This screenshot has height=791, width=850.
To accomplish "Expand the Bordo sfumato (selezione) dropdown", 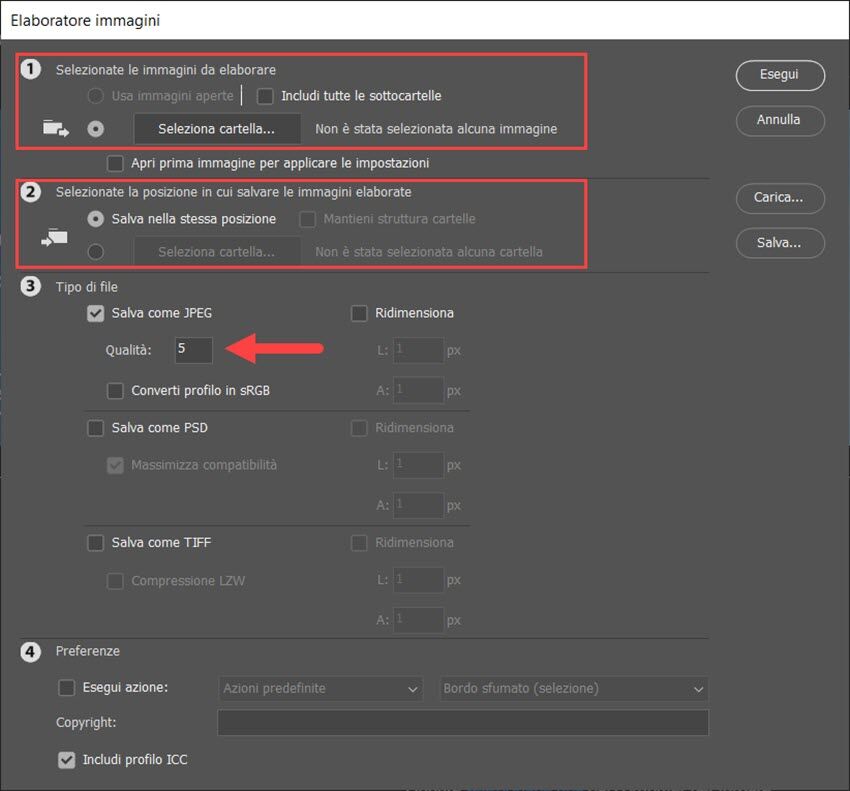I will [x=573, y=688].
